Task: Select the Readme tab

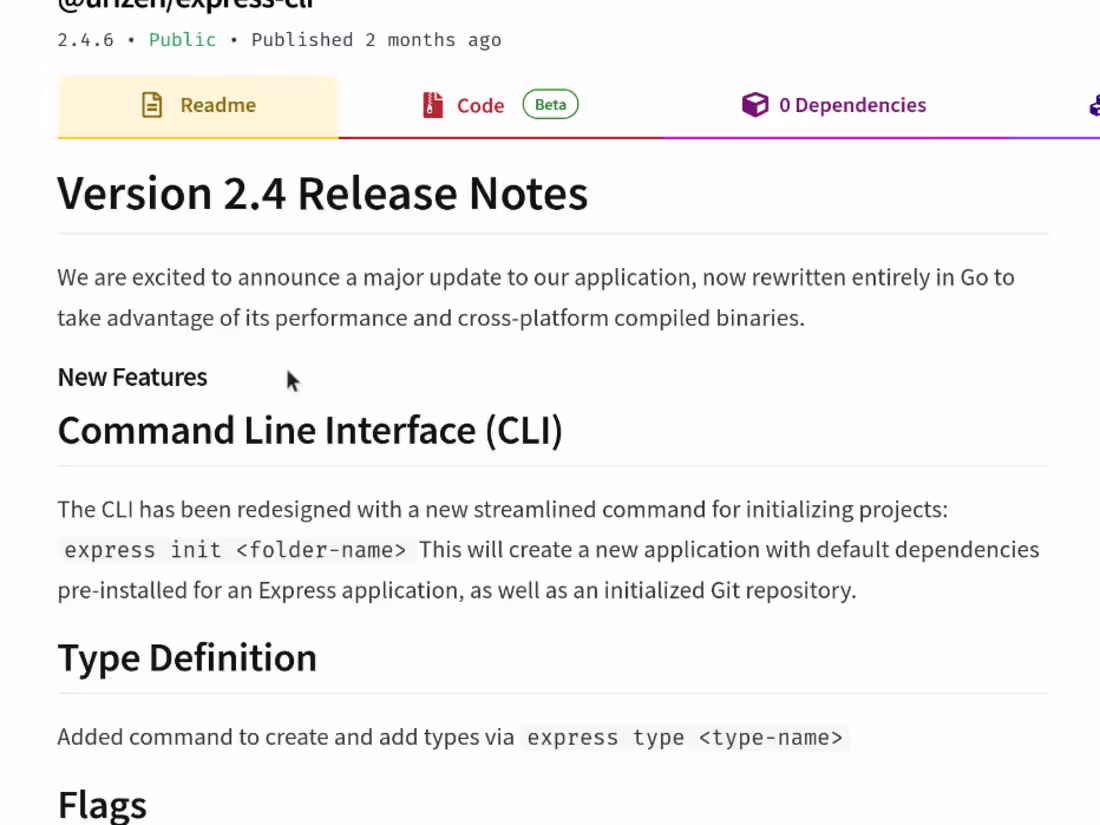Action: (x=217, y=104)
